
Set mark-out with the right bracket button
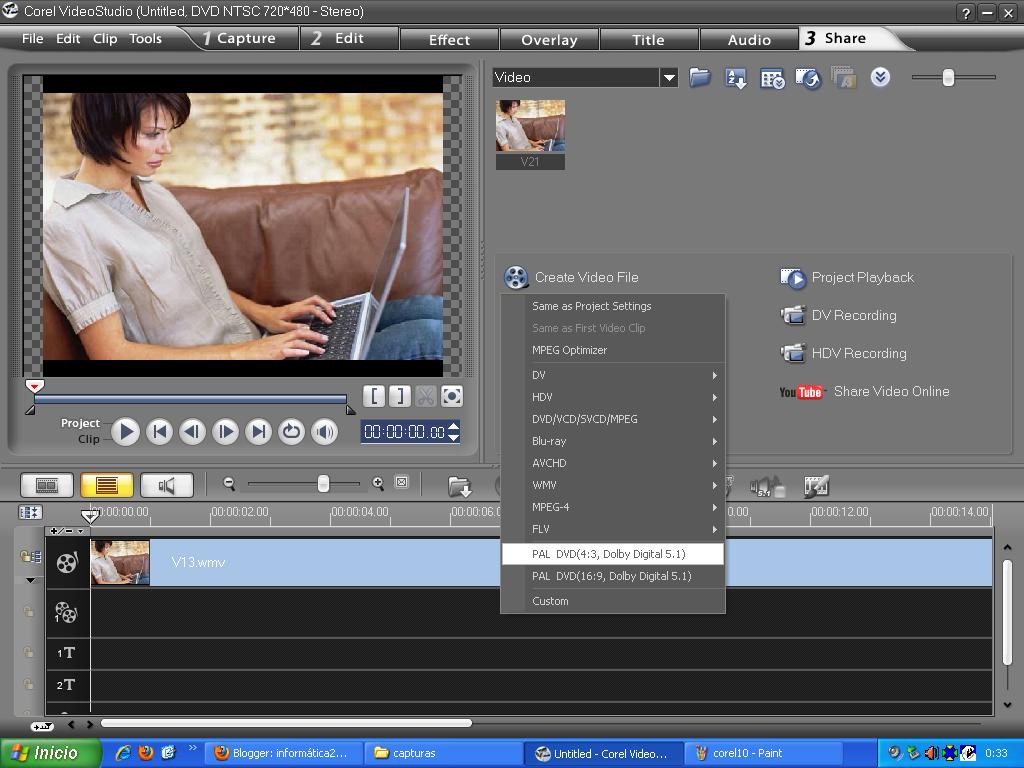point(400,396)
